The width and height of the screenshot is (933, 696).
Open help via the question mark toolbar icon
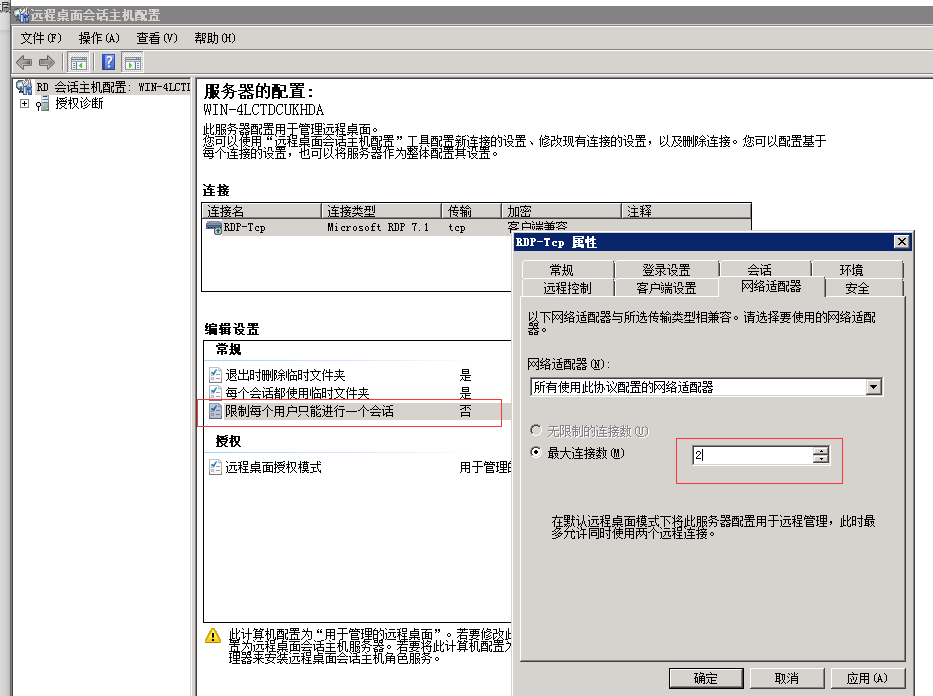tap(106, 62)
